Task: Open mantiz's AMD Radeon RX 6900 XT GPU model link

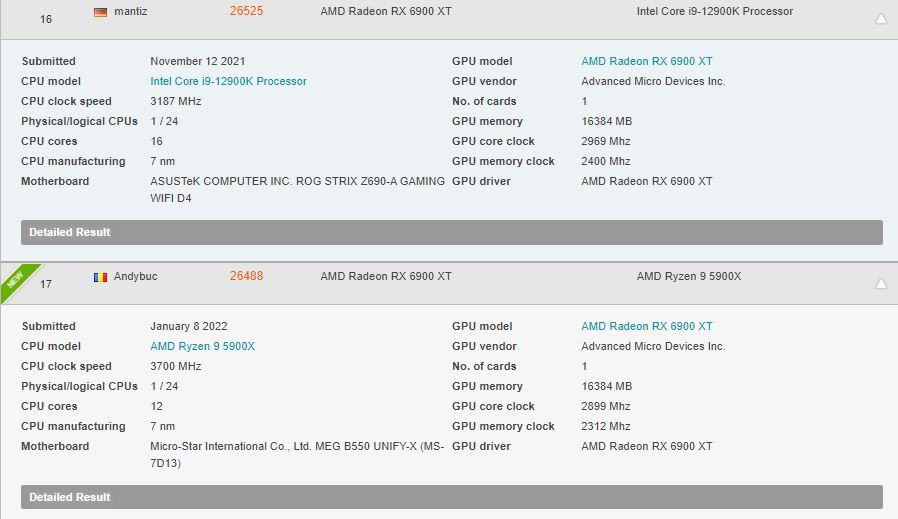Action: 647,61
